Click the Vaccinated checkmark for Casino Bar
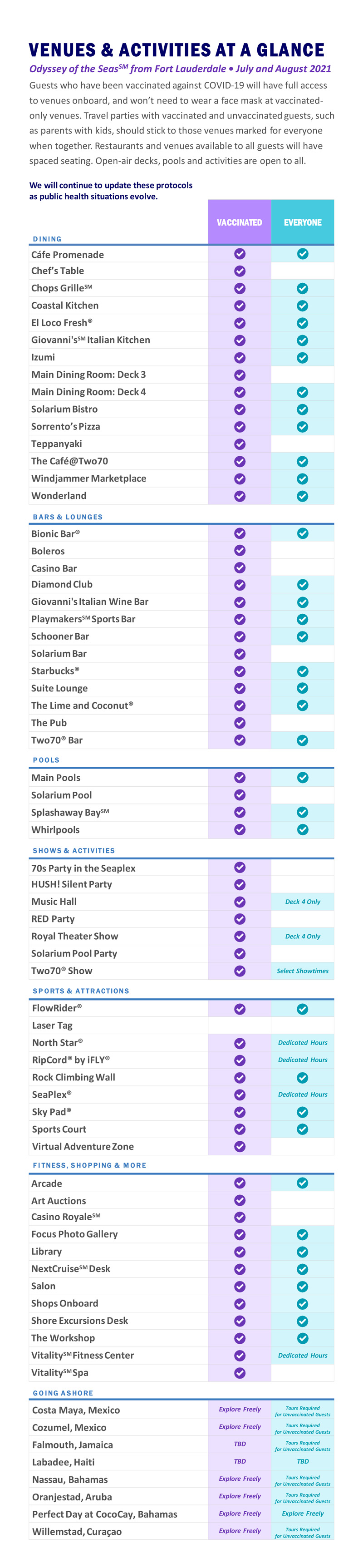 (x=240, y=568)
